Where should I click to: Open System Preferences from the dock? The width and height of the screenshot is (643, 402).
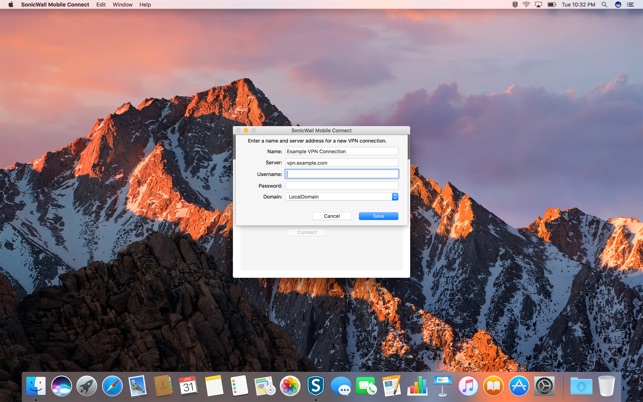[x=544, y=385]
